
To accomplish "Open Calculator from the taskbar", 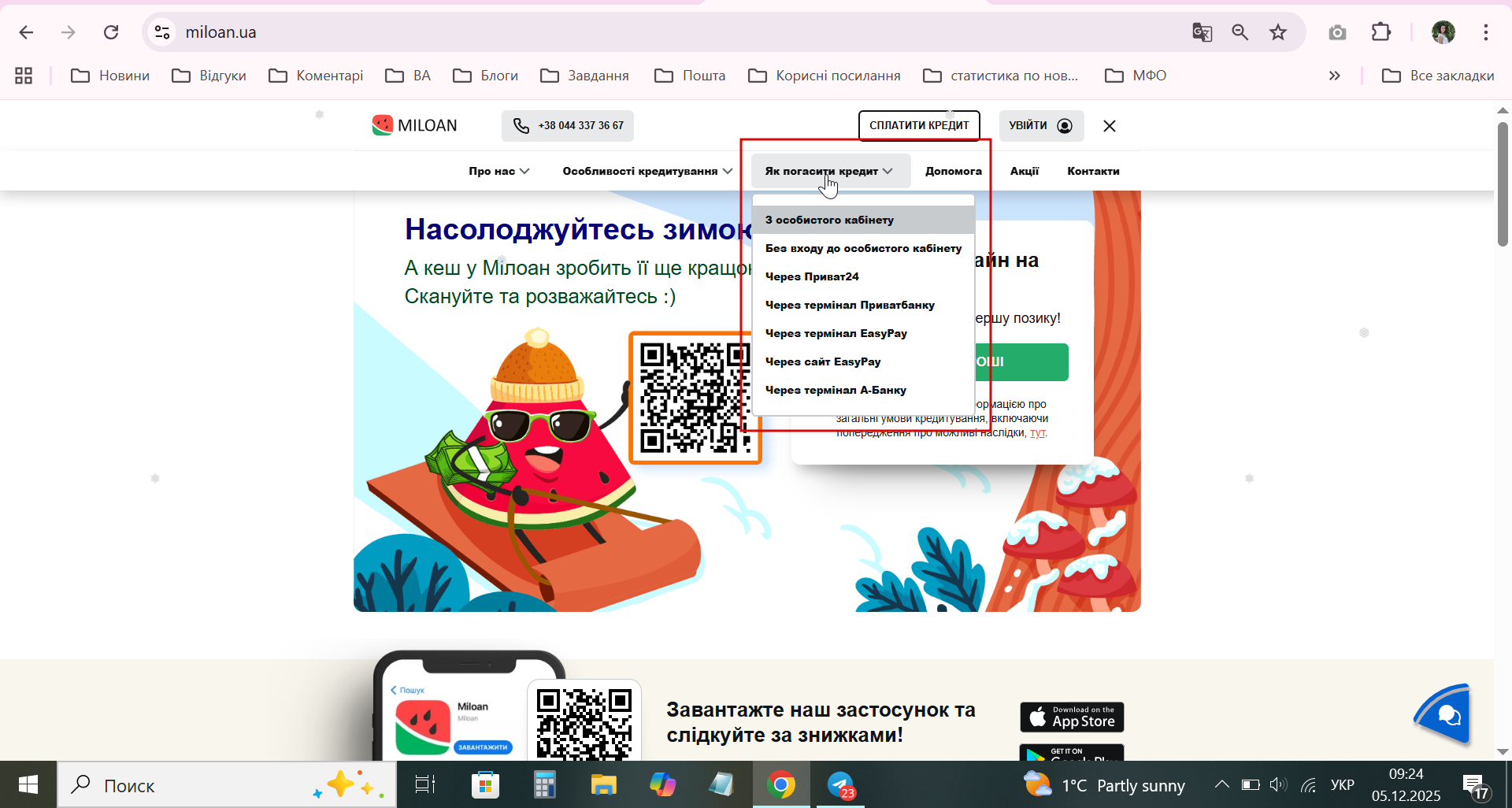I will pyautogui.click(x=544, y=784).
